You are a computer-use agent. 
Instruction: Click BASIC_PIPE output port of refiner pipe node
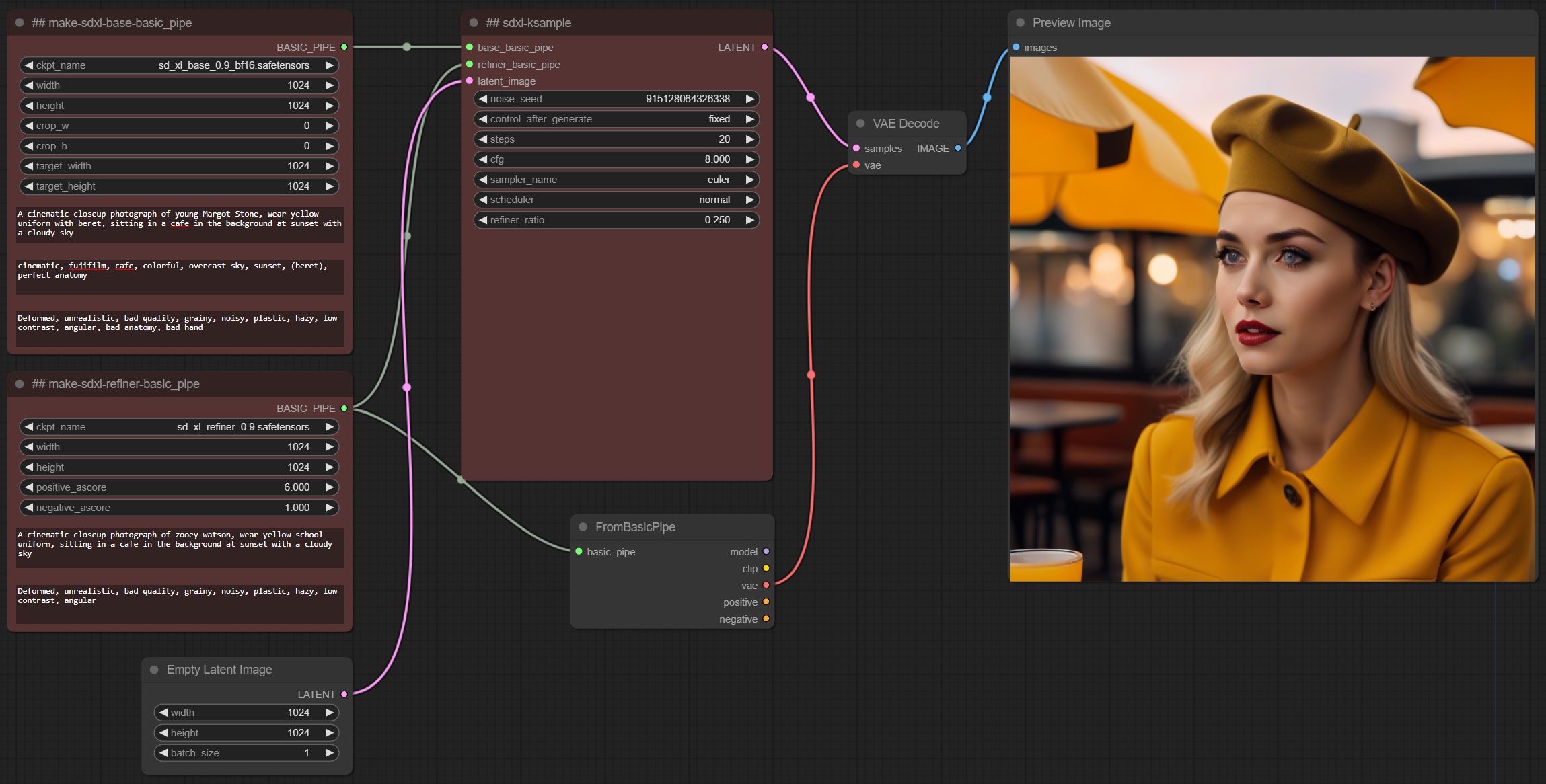pos(344,408)
